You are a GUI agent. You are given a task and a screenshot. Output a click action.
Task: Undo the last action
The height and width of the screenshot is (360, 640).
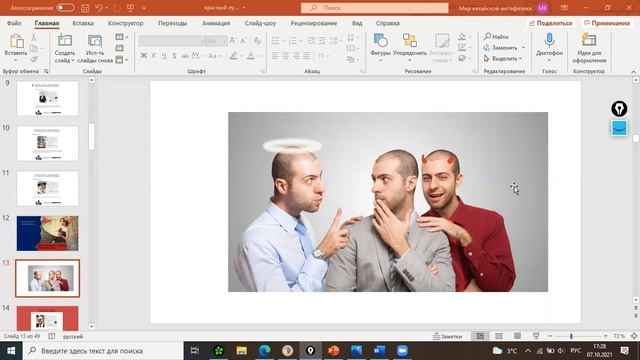[x=98, y=8]
